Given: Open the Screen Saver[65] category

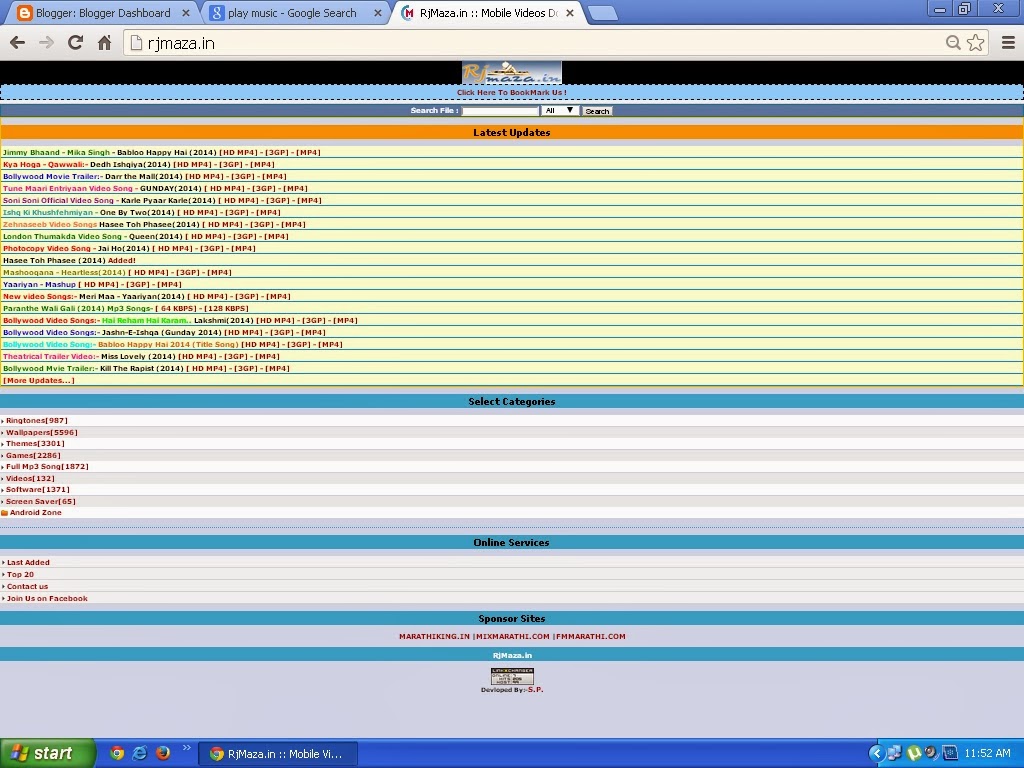Looking at the screenshot, I should [40, 502].
